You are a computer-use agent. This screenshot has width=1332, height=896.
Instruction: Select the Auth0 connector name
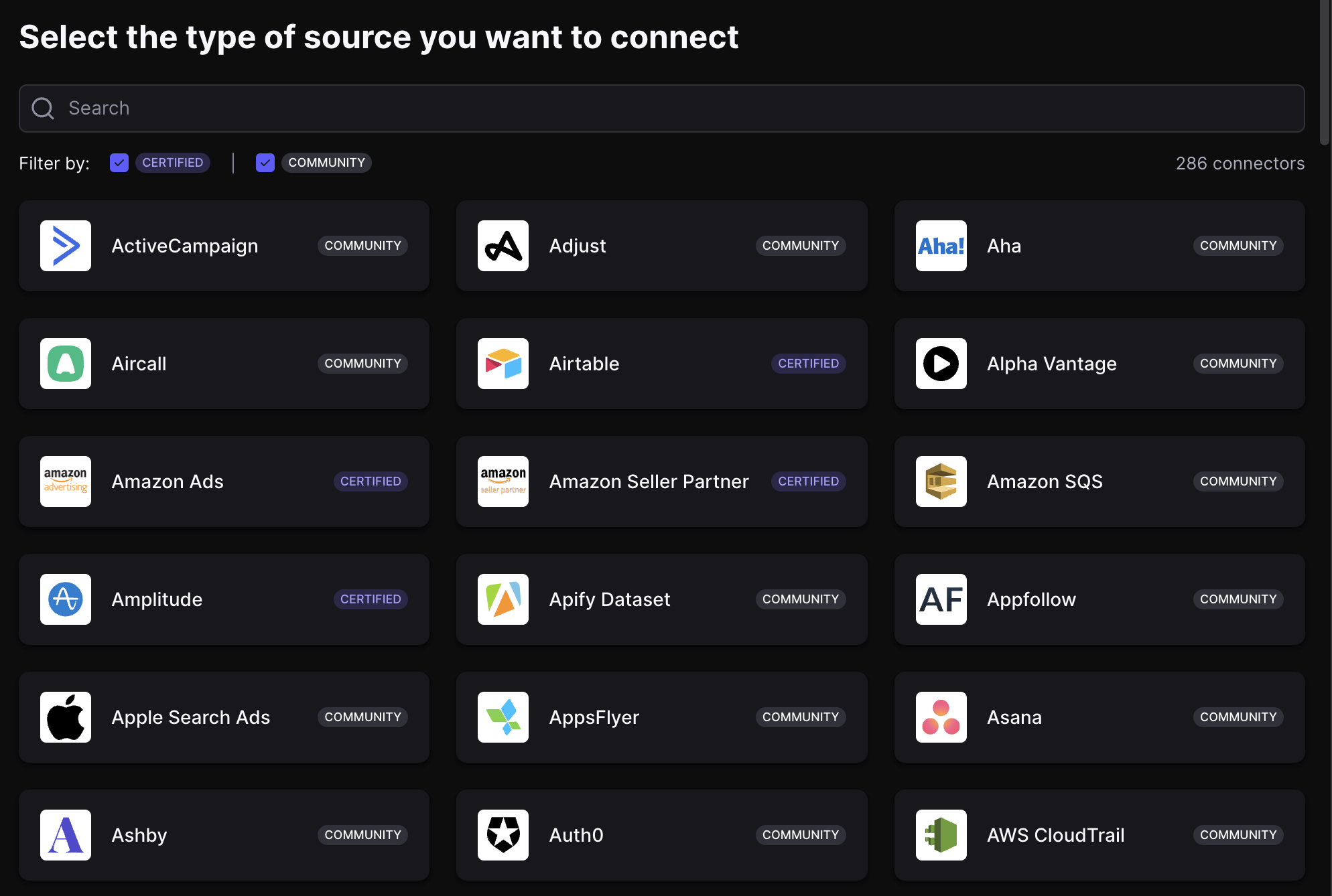pos(576,835)
